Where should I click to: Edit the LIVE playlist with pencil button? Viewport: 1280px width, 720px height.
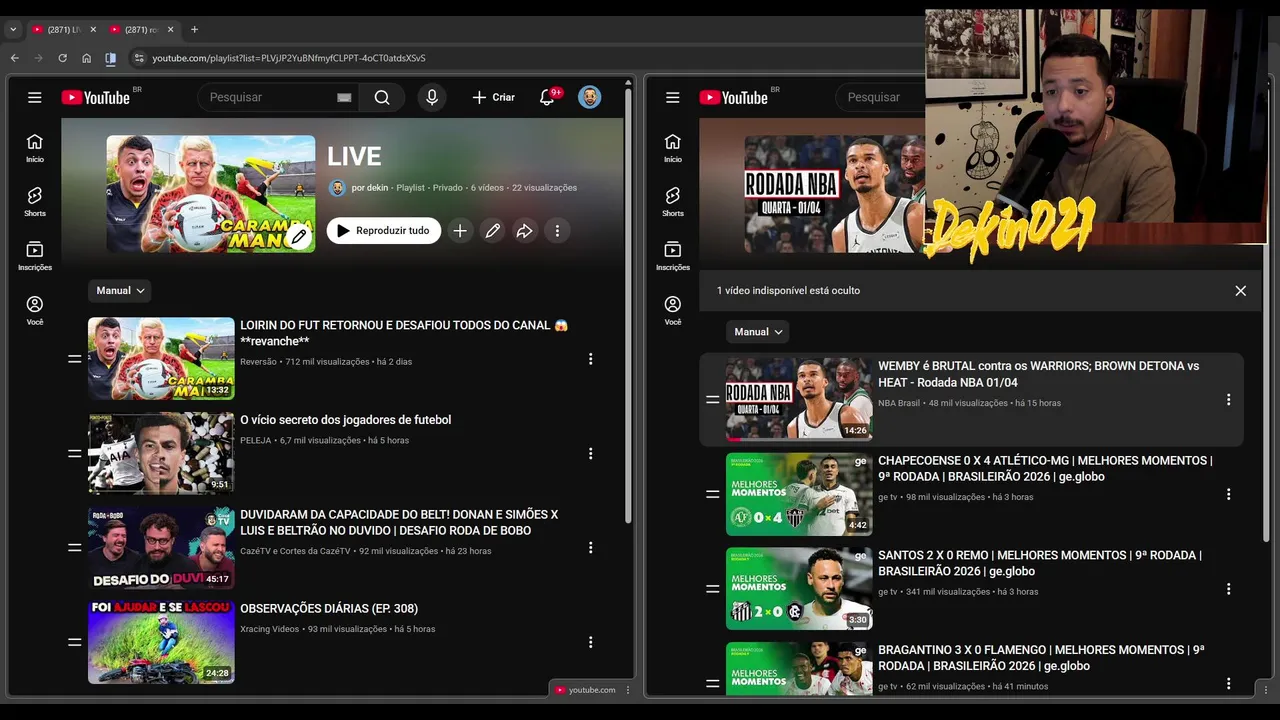[493, 231]
